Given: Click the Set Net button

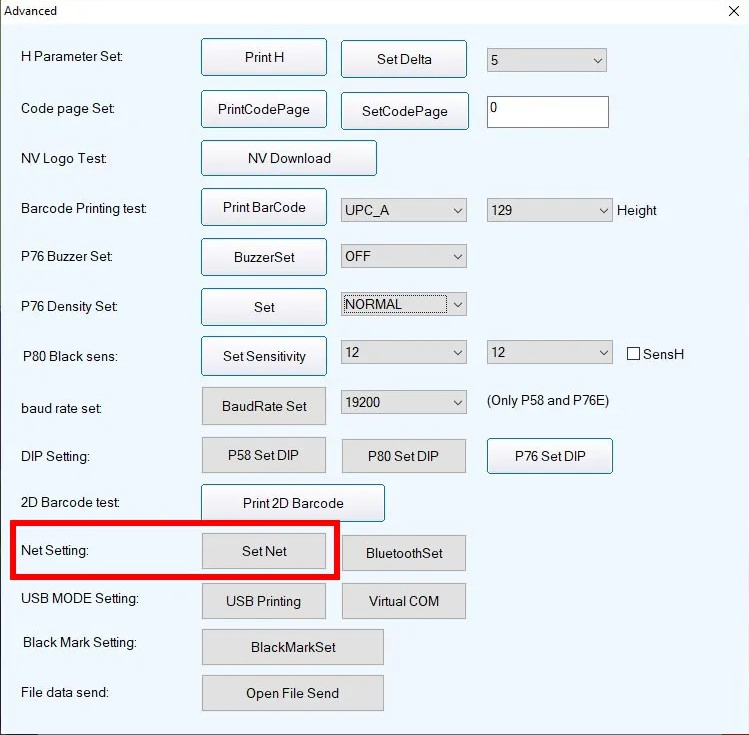Looking at the screenshot, I should tap(264, 551).
